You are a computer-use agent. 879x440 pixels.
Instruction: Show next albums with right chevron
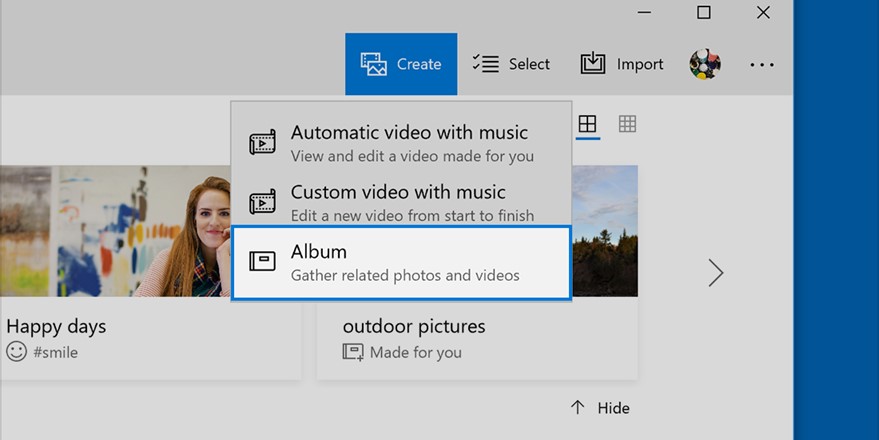[715, 272]
